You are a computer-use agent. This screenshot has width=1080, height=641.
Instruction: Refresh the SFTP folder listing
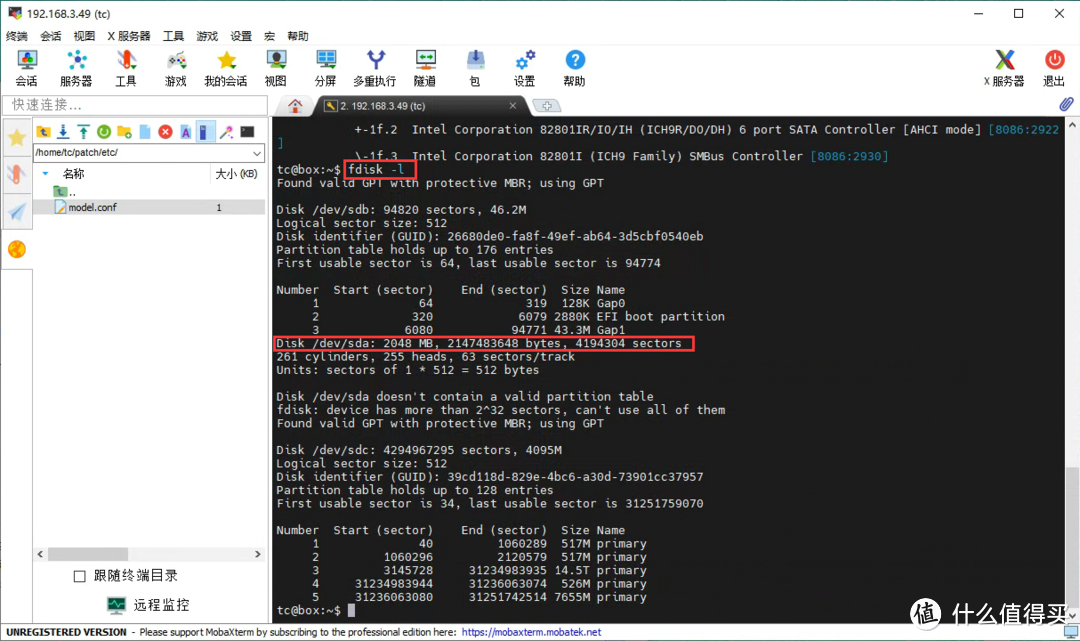tap(104, 132)
